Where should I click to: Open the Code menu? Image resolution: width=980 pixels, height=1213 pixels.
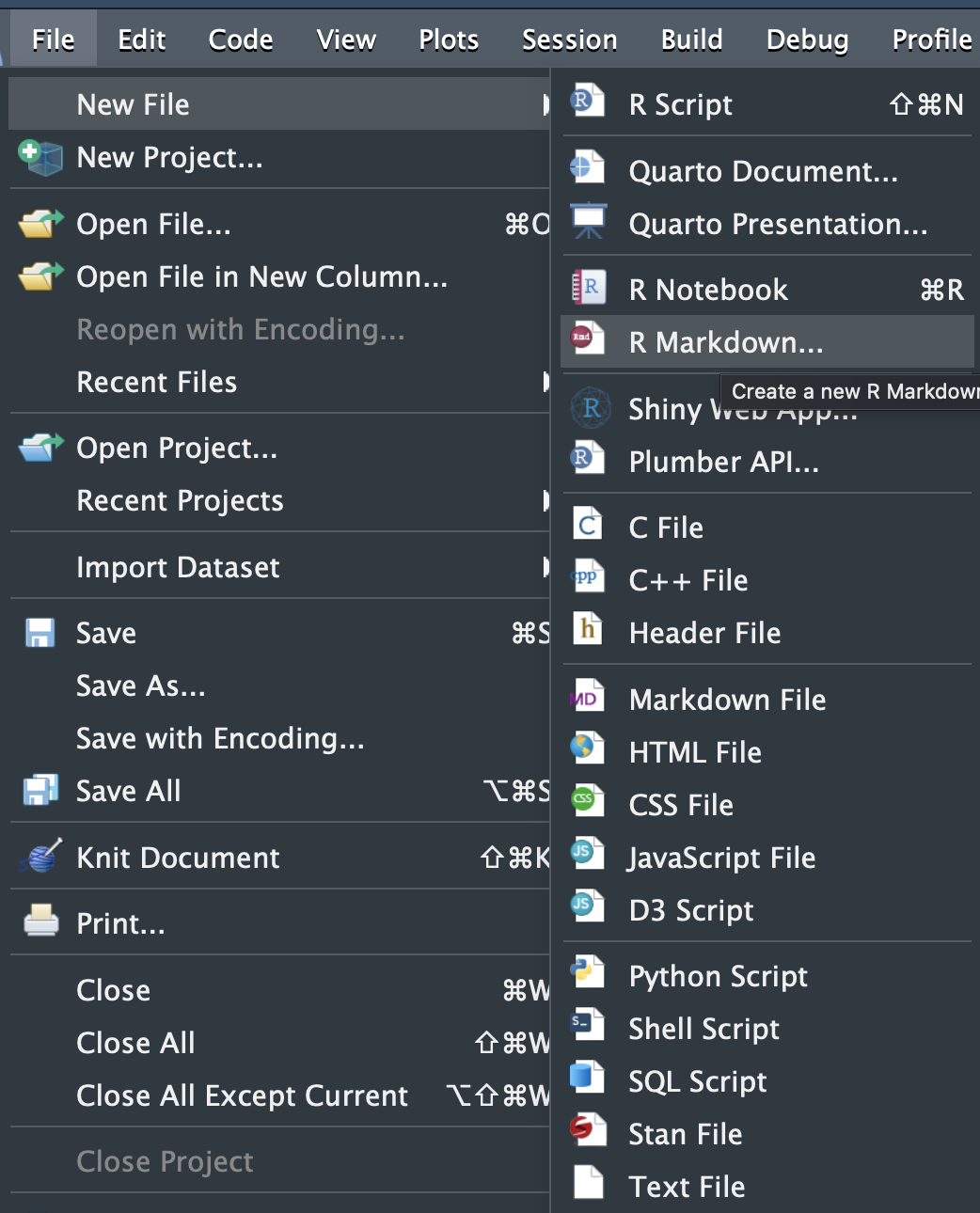click(x=241, y=39)
